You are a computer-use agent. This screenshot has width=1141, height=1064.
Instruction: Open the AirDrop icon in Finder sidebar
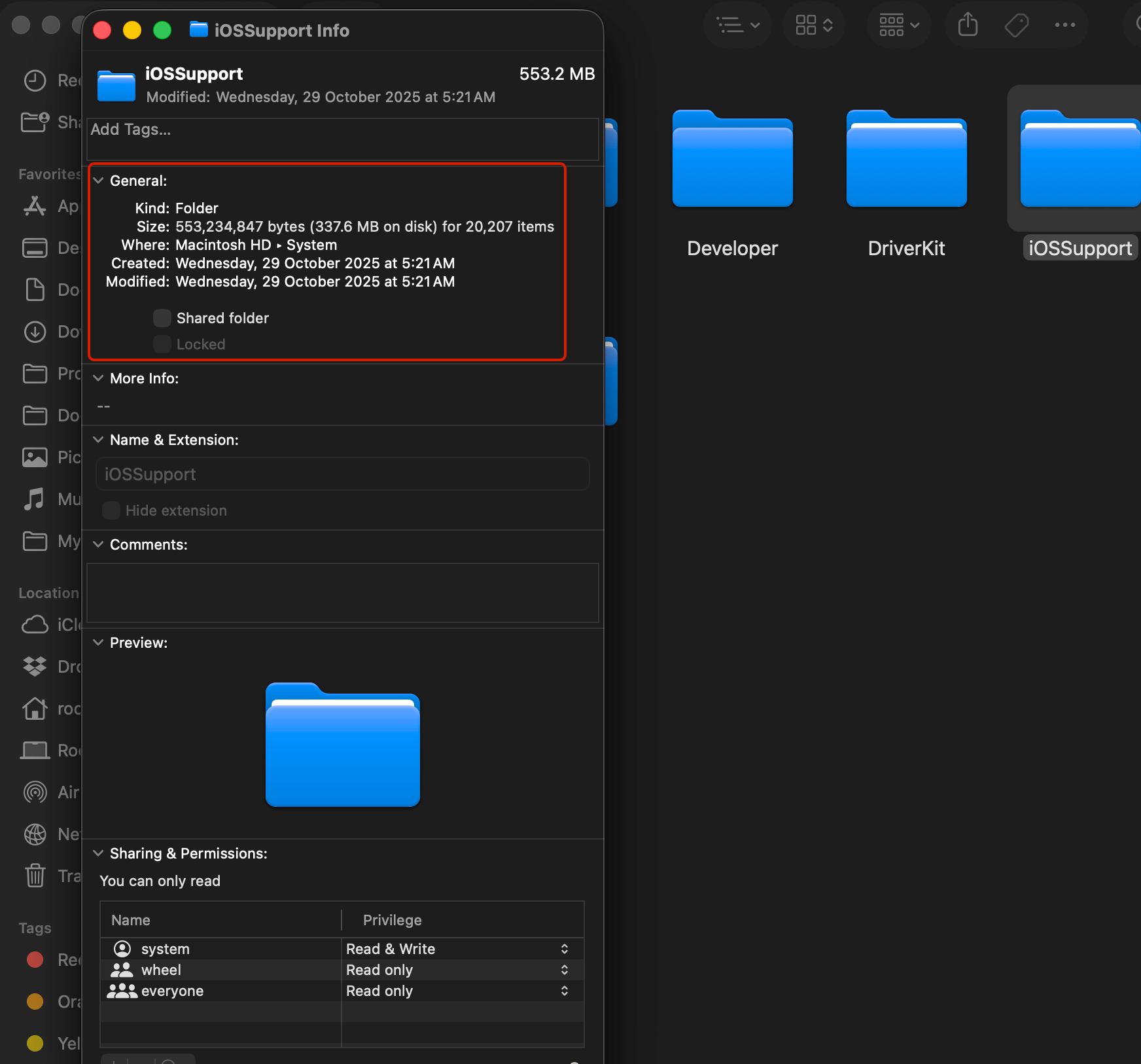pos(35,792)
